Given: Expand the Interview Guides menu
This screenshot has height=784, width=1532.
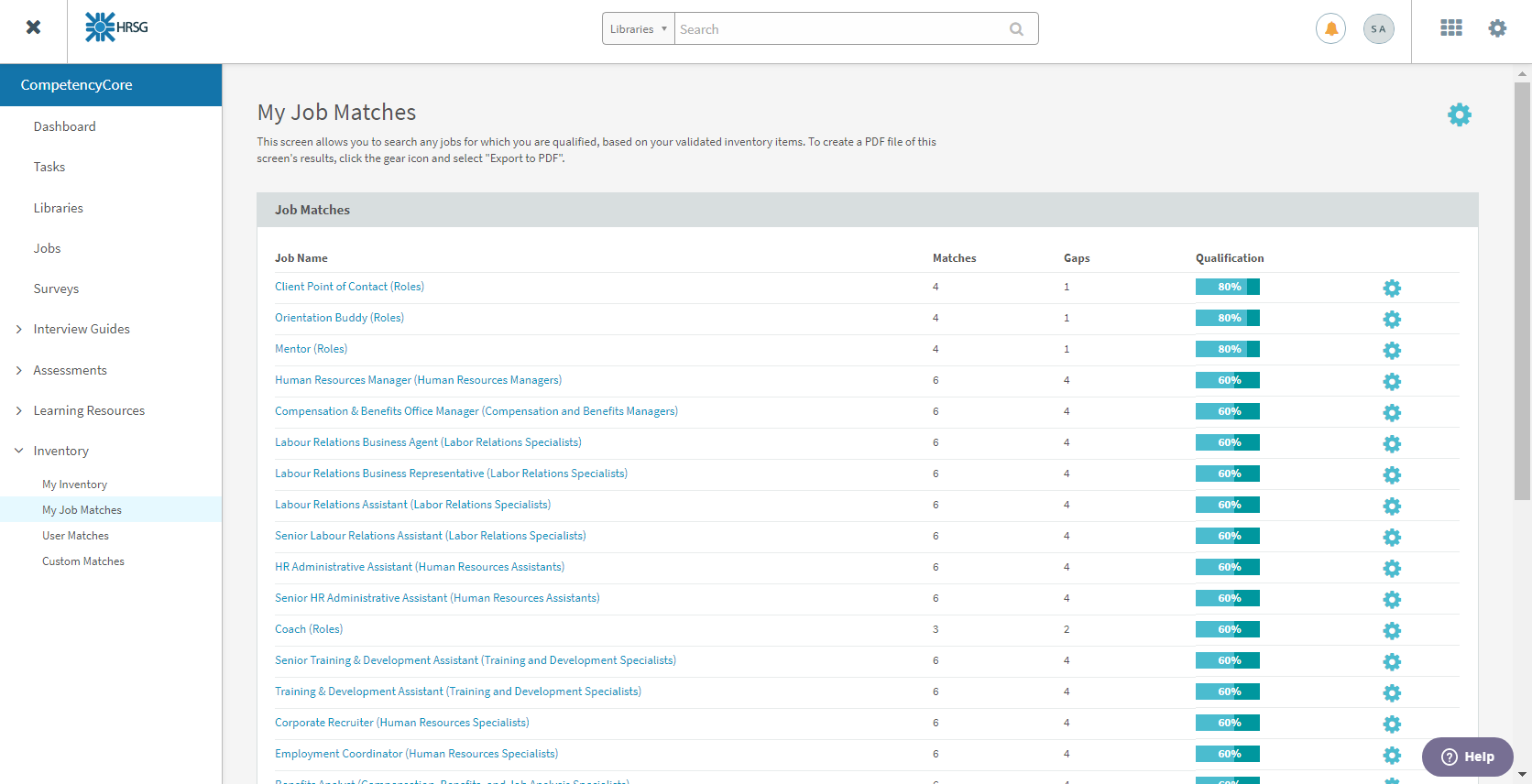Looking at the screenshot, I should coord(82,329).
